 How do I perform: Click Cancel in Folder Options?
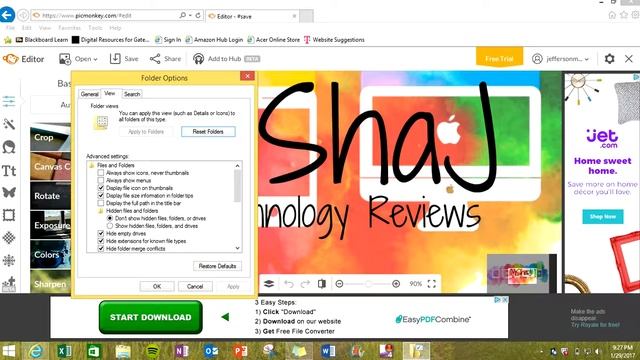[x=195, y=287]
